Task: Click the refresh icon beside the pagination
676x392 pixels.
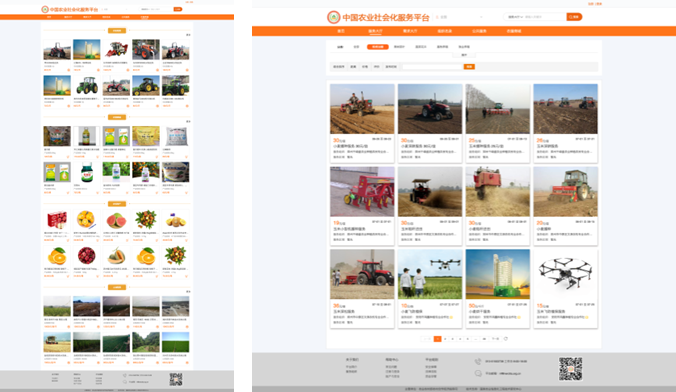Action: [506, 339]
